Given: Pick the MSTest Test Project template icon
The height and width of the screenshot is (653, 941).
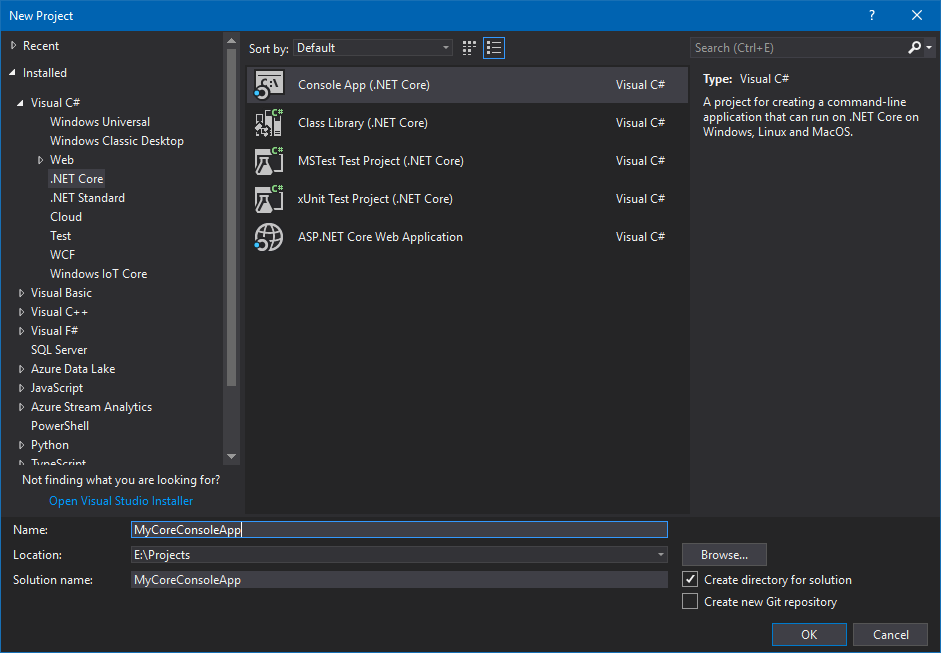Looking at the screenshot, I should click(x=269, y=161).
